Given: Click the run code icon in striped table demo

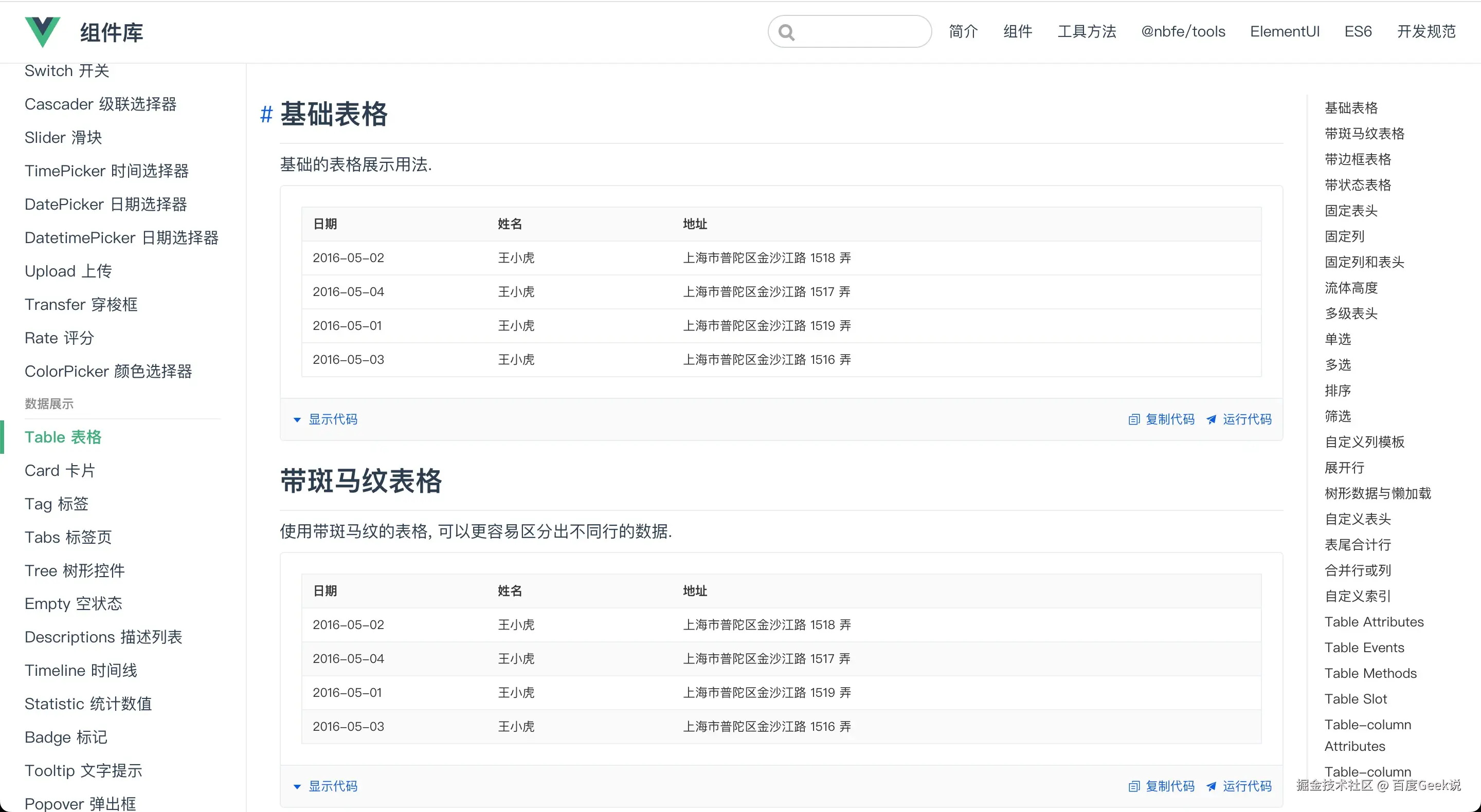Looking at the screenshot, I should point(1212,786).
